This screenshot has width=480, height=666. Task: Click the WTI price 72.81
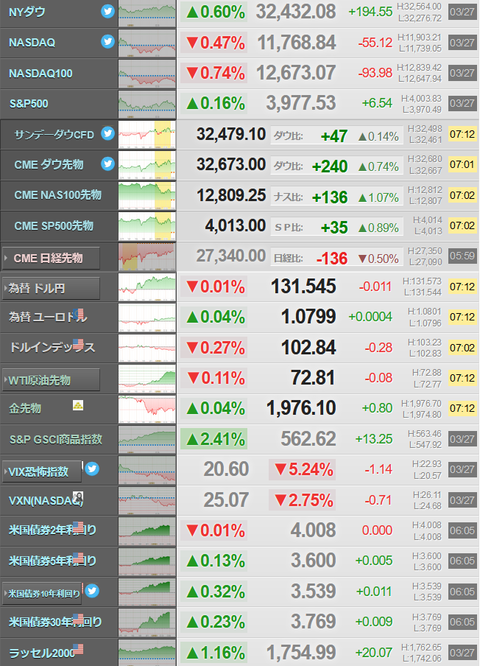pyautogui.click(x=313, y=378)
